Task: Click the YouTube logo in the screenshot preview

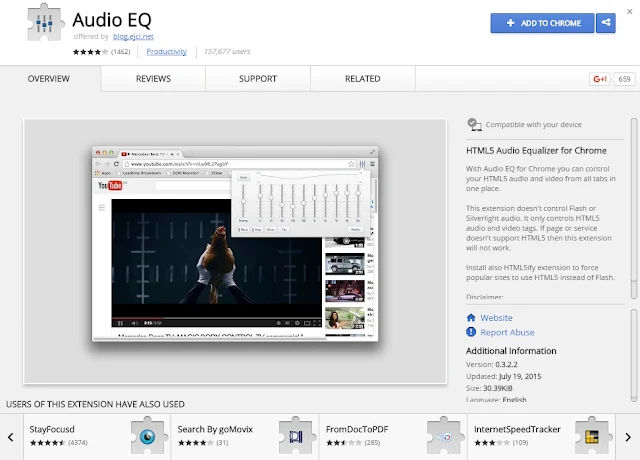Action: (x=110, y=185)
